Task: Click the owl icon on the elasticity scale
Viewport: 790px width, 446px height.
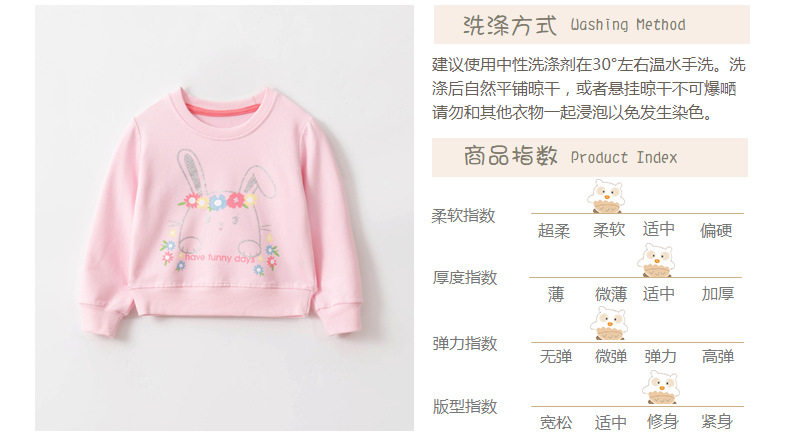Action: click(x=609, y=324)
